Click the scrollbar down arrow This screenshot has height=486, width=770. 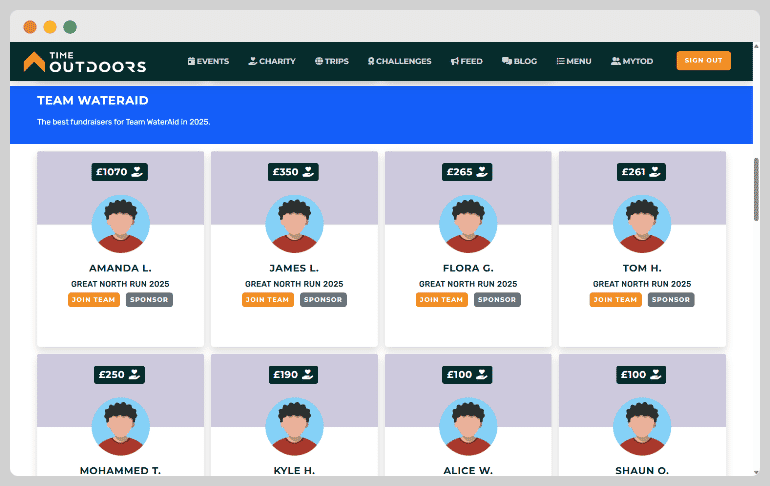pyautogui.click(x=756, y=472)
